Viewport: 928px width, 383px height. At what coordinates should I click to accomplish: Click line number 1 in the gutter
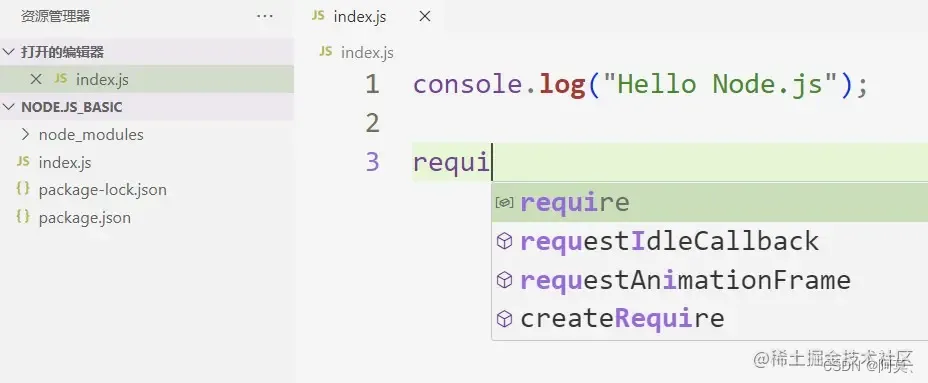tap(372, 85)
